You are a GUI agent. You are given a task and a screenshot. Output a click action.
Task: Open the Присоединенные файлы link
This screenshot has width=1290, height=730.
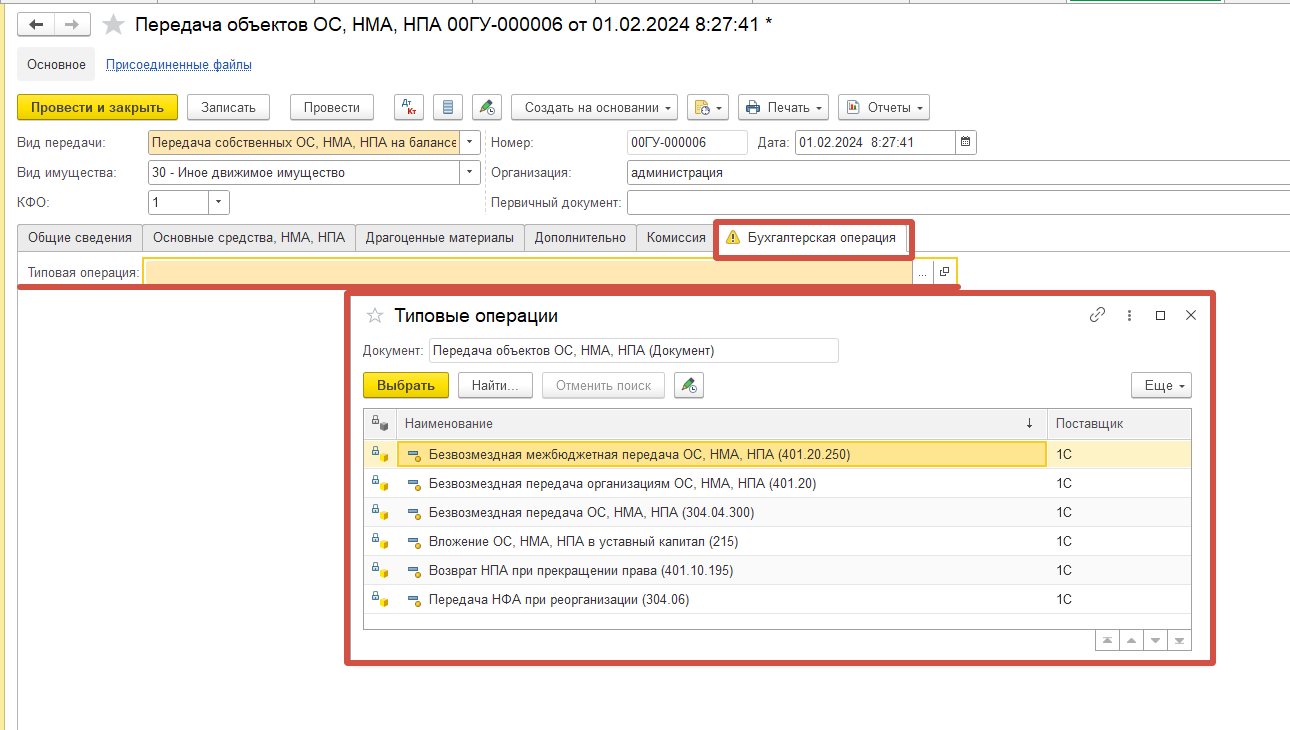(179, 65)
